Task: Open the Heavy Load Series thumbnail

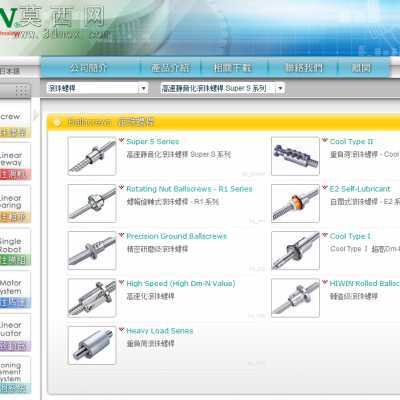Action: 92,345
